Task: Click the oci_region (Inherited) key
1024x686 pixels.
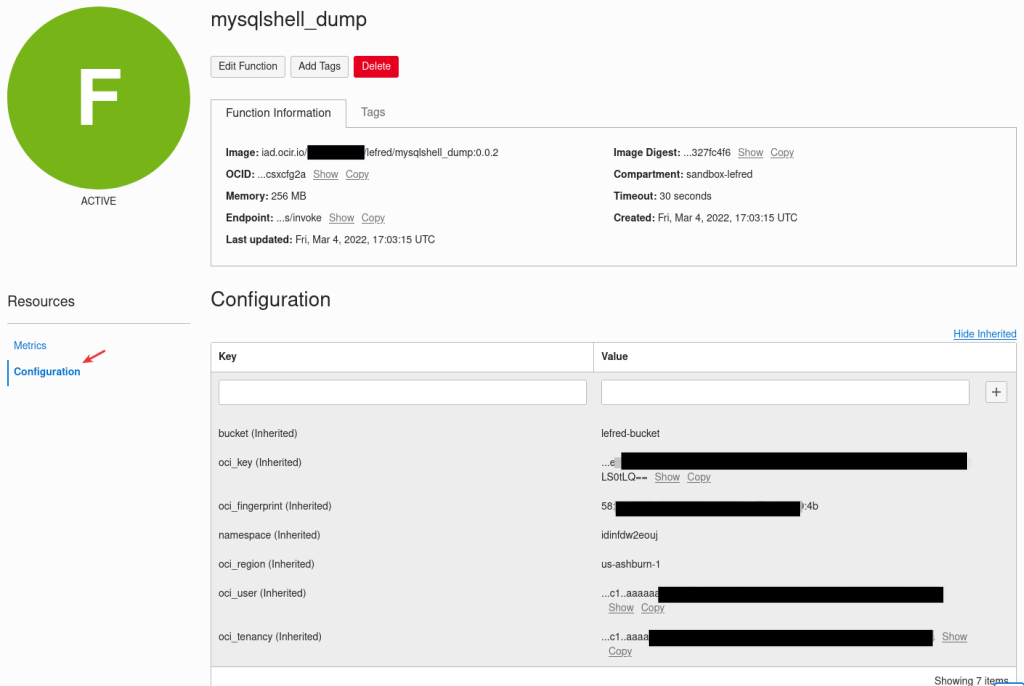Action: 266,564
